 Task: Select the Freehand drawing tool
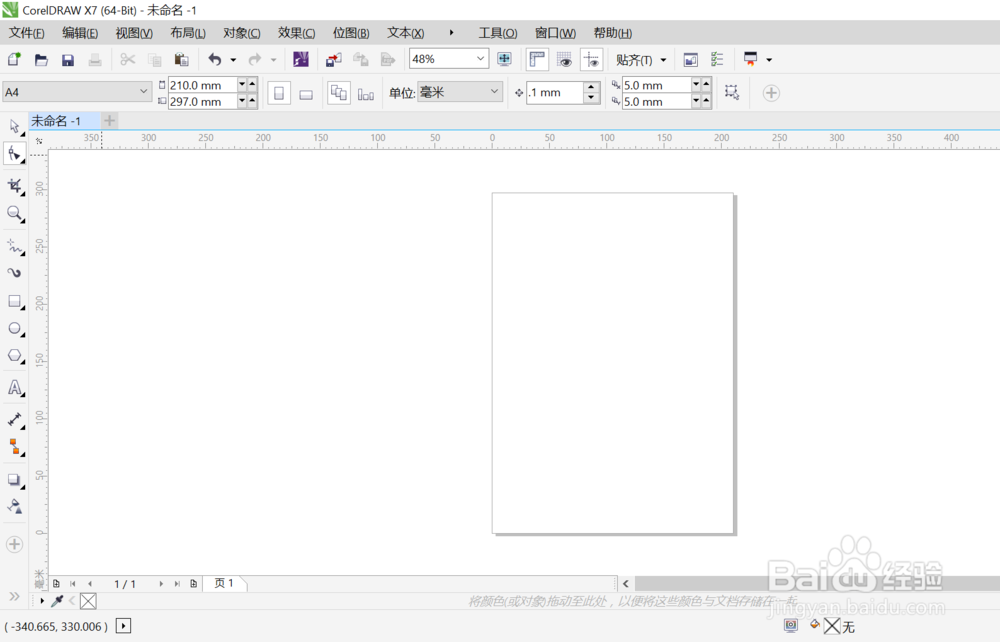point(14,246)
